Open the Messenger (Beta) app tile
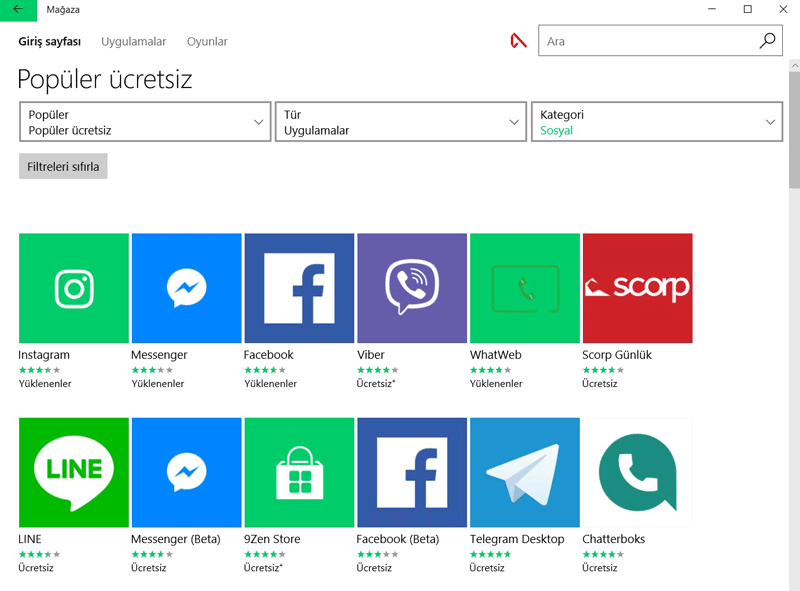Screen dimensions: 800x591 click(x=186, y=473)
